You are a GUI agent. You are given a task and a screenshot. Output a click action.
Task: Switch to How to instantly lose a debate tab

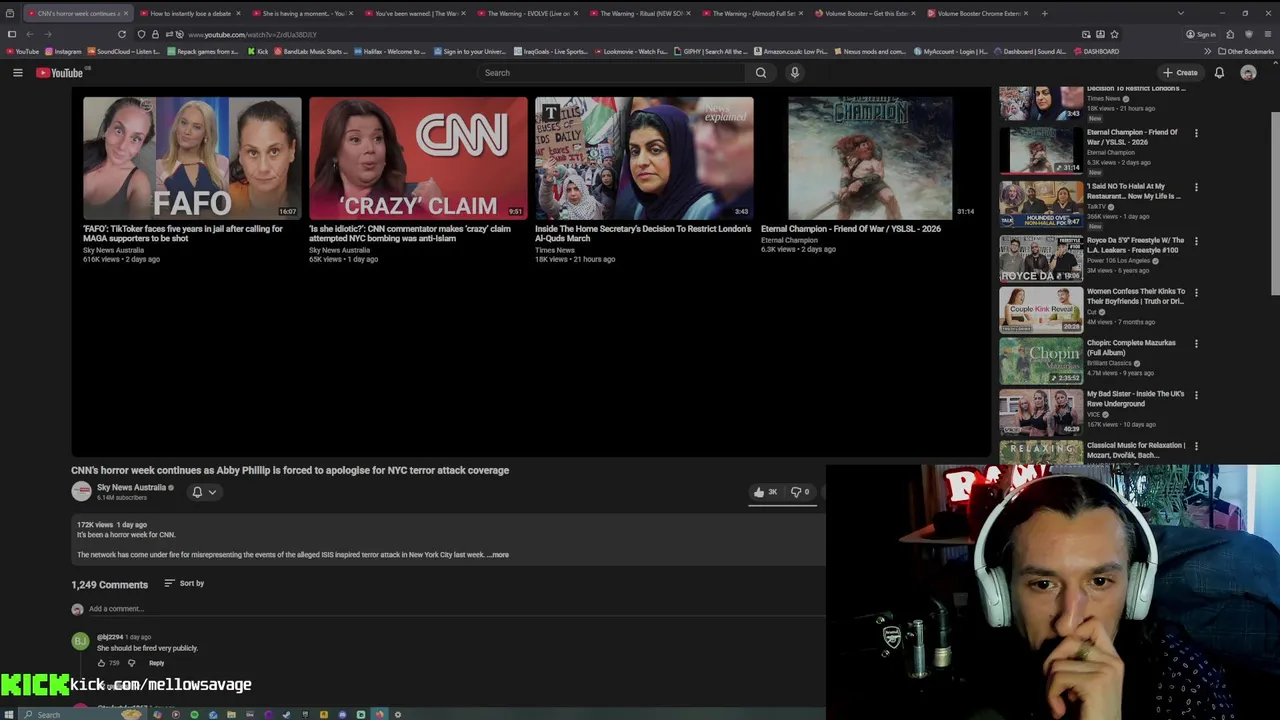[x=189, y=13]
